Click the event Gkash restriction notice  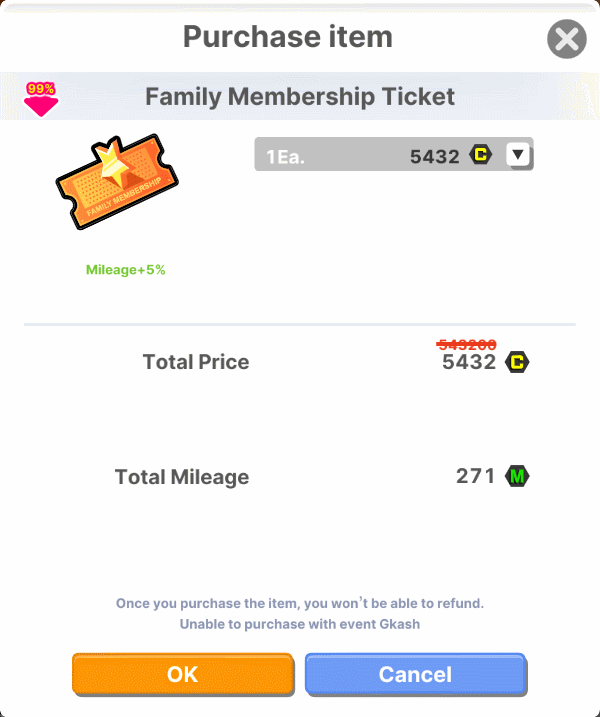click(x=300, y=624)
